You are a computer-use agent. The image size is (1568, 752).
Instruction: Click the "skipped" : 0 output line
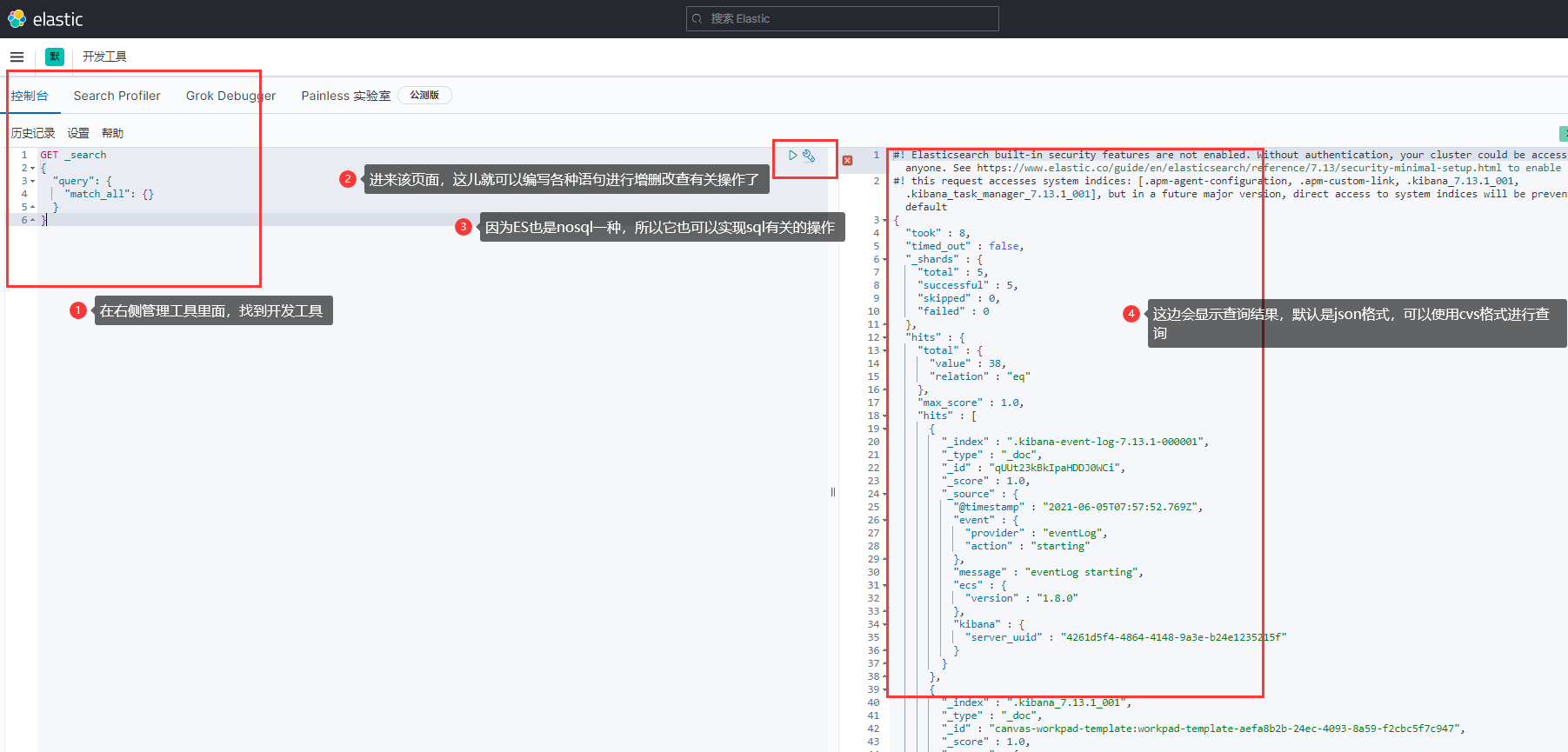point(958,298)
